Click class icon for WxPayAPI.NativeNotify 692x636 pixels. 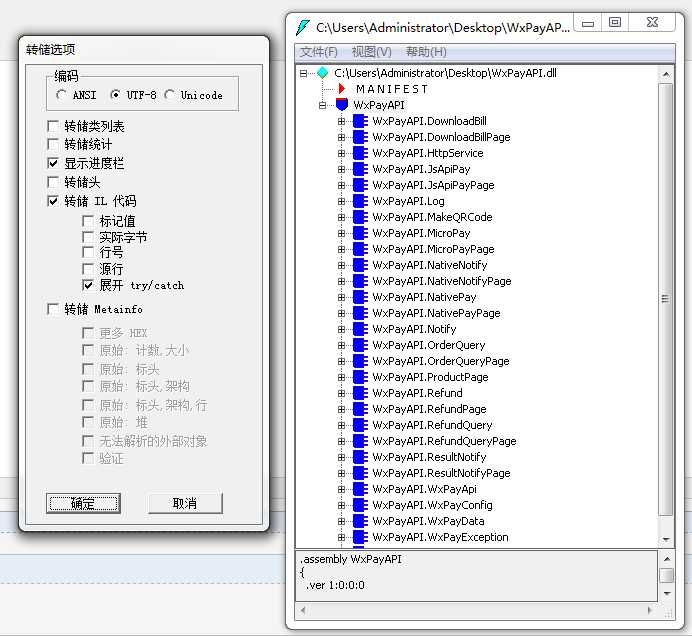pyautogui.click(x=360, y=265)
